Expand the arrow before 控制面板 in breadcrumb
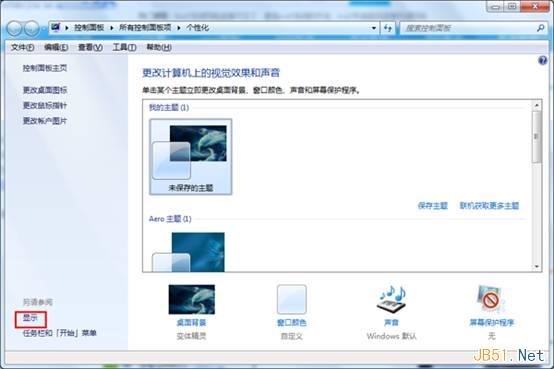 pos(67,28)
